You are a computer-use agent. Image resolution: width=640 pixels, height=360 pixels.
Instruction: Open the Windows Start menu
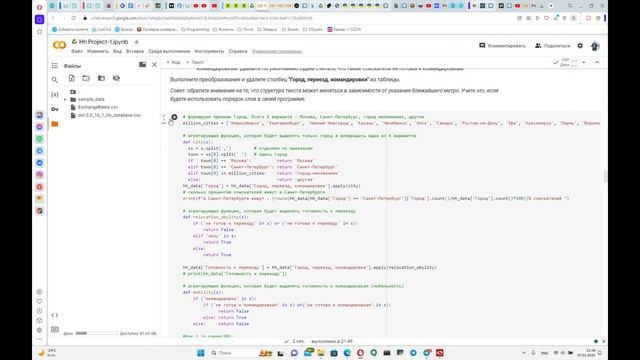(201, 353)
